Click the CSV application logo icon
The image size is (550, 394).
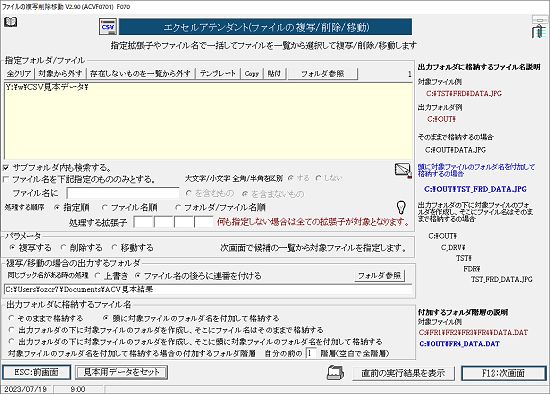(x=108, y=27)
